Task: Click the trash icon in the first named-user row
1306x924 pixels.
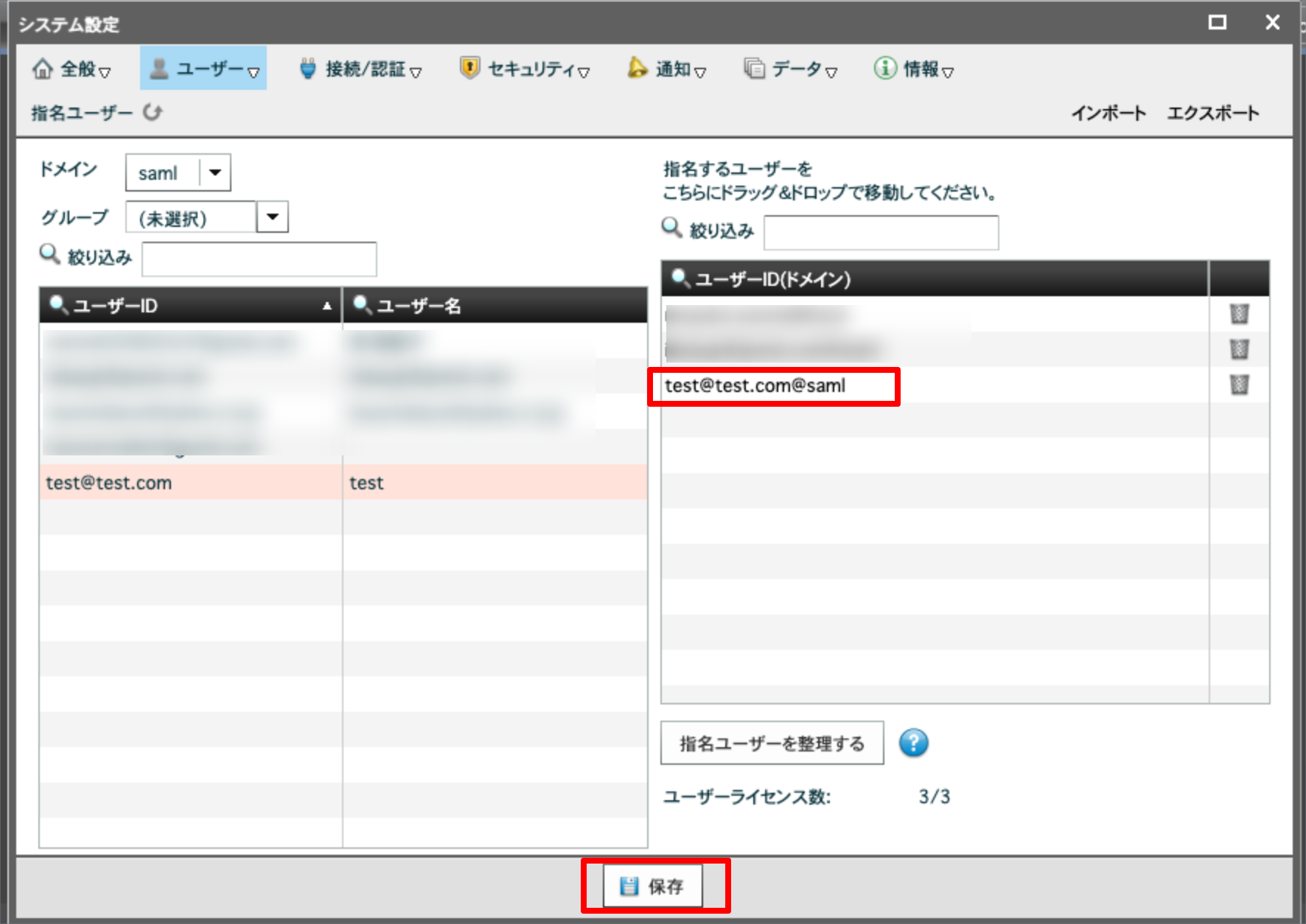Action: [1239, 315]
